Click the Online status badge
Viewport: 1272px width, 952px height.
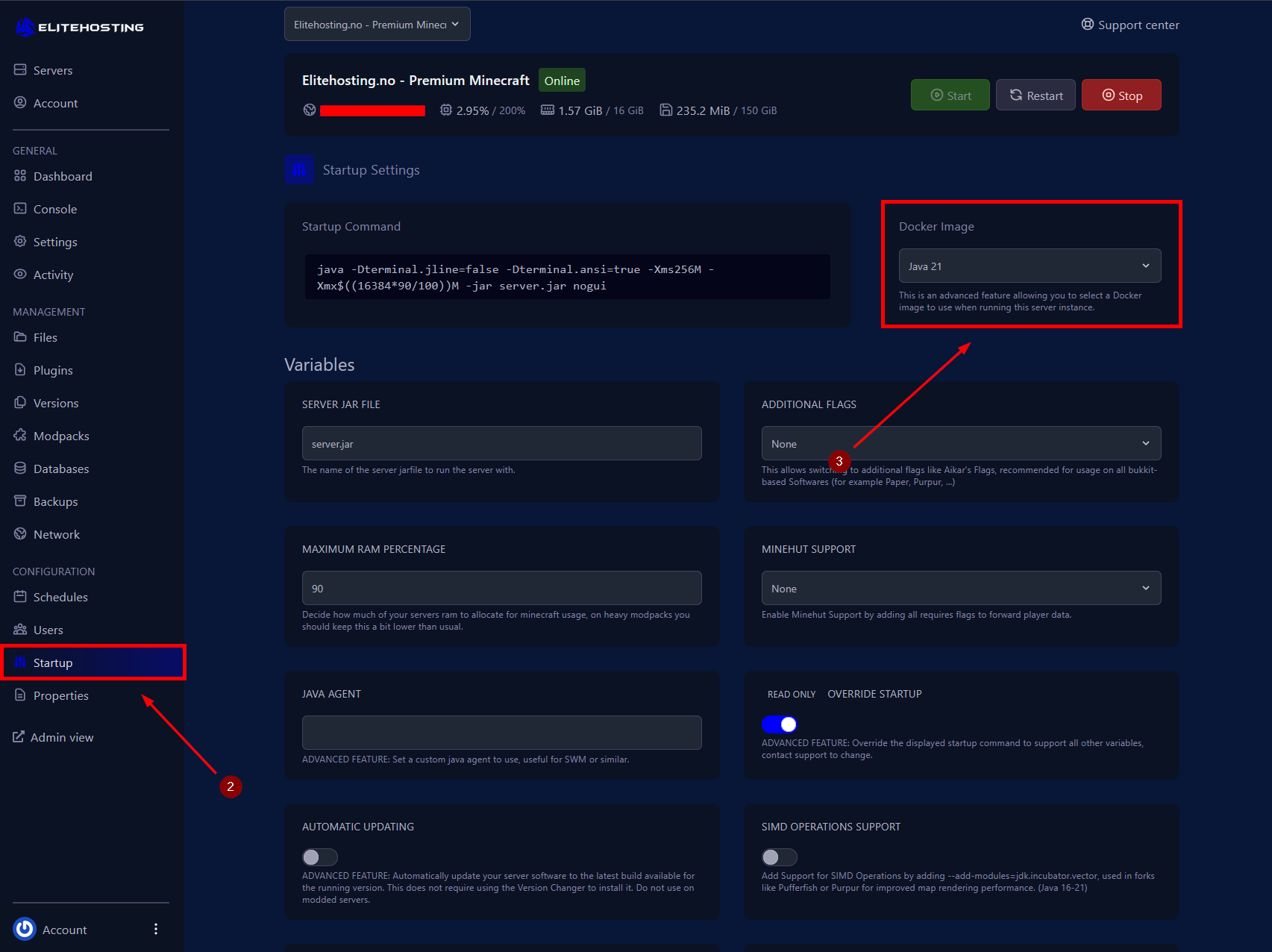click(x=562, y=81)
